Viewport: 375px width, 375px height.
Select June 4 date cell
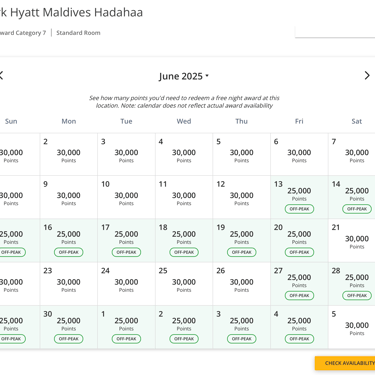(x=184, y=154)
